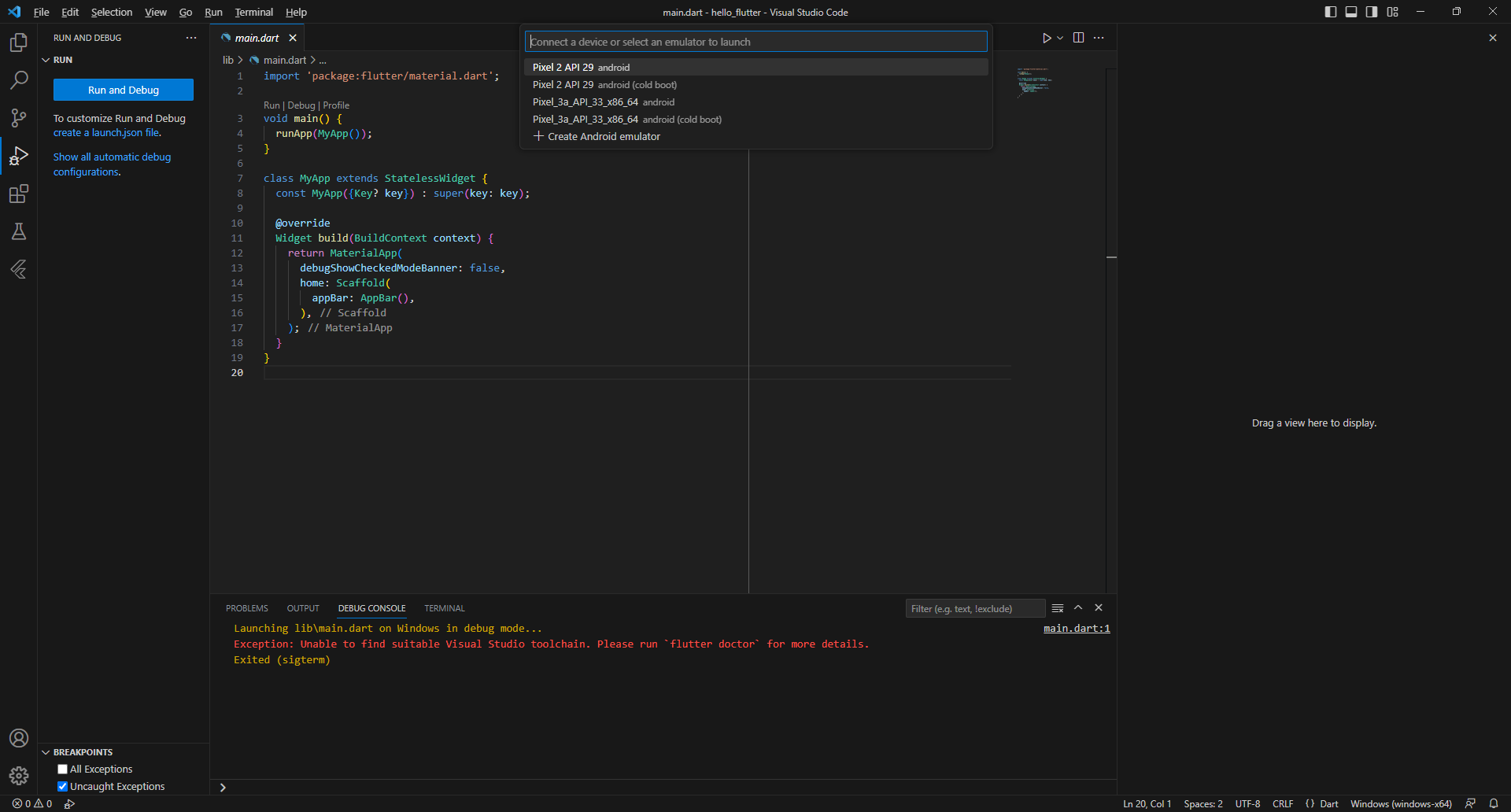Switch to the PROBLEMS panel tab
1511x812 pixels.
pyautogui.click(x=247, y=608)
